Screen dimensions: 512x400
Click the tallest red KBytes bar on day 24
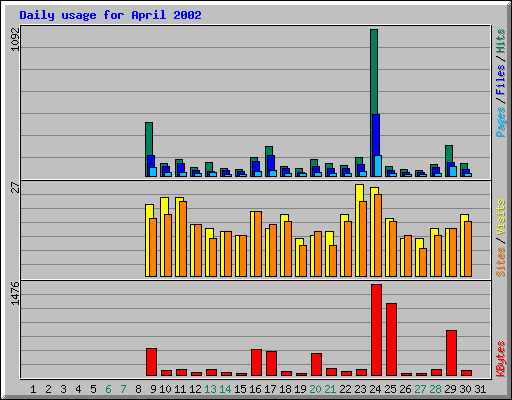coord(376,330)
